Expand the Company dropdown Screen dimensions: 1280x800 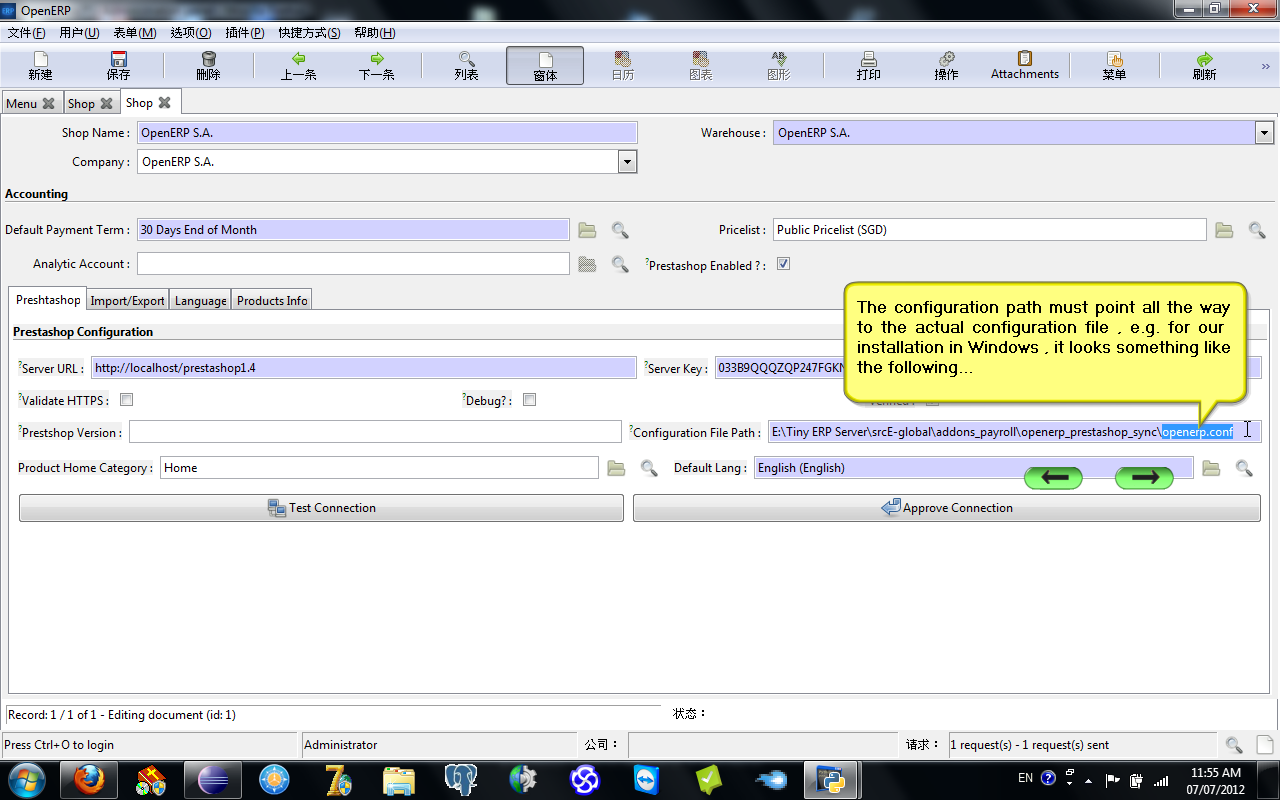point(627,162)
